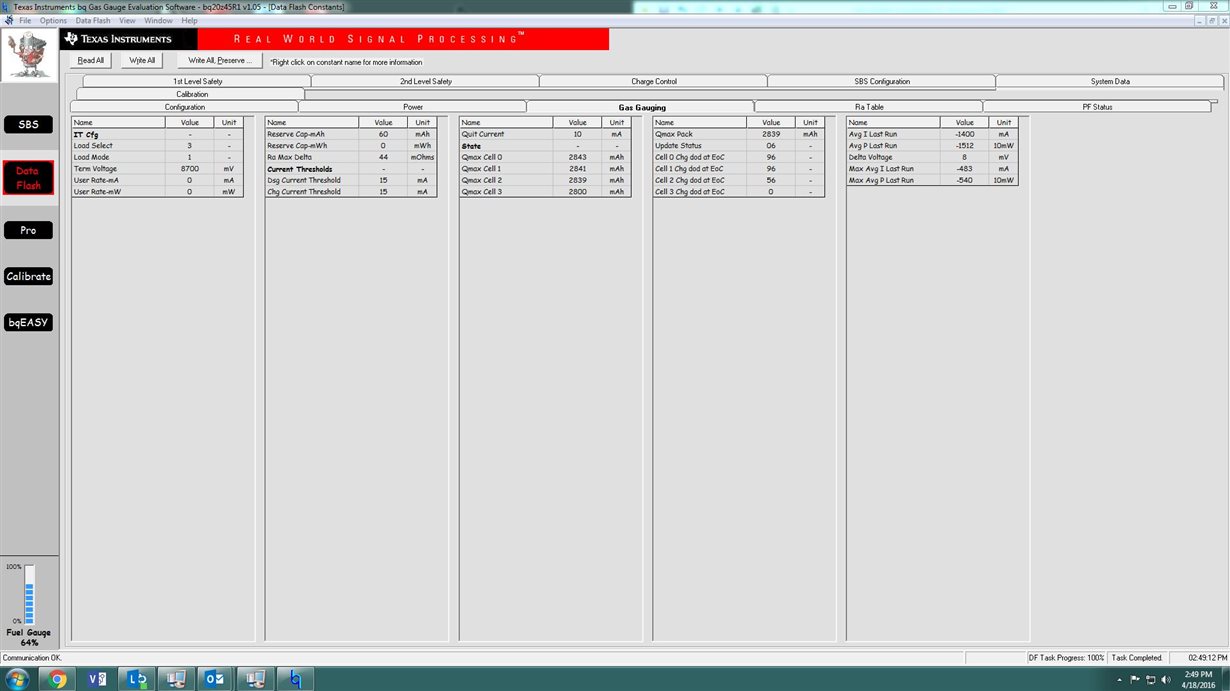The height and width of the screenshot is (691, 1230).
Task: Switch to the Charge Control tab
Action: [653, 81]
